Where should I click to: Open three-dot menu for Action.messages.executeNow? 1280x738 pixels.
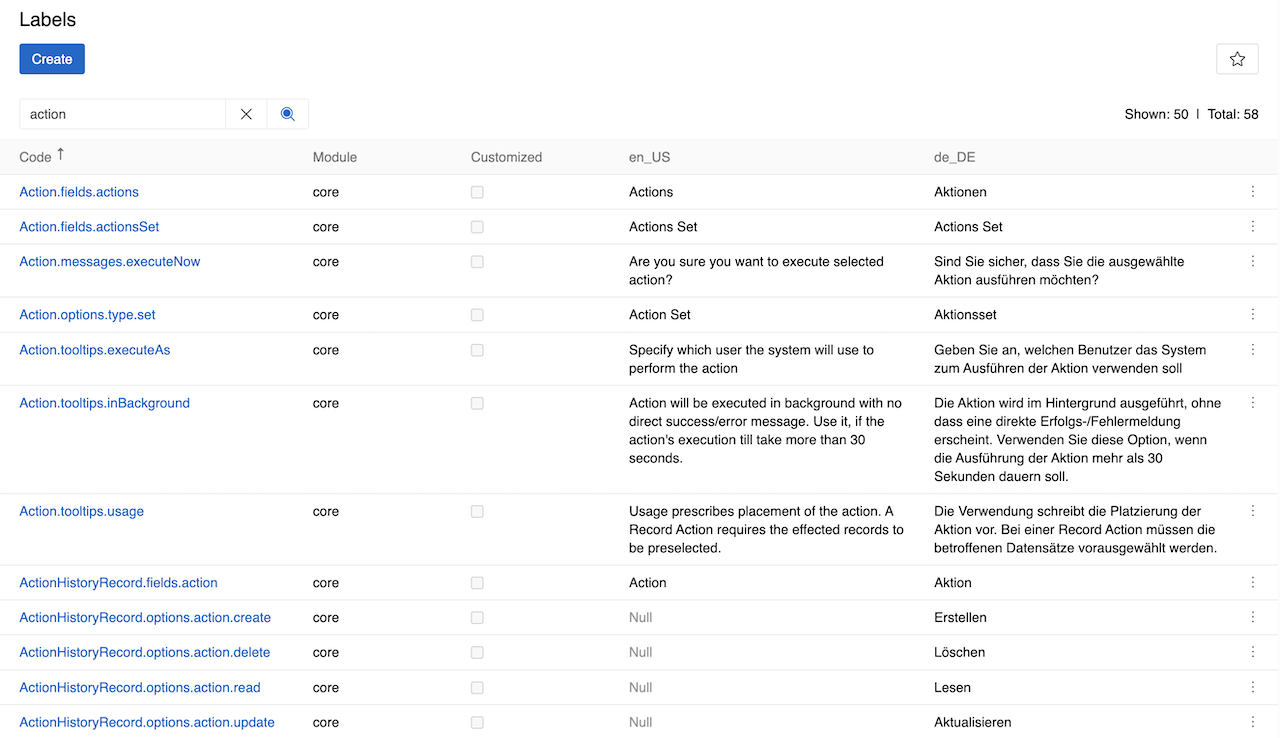[x=1252, y=261]
